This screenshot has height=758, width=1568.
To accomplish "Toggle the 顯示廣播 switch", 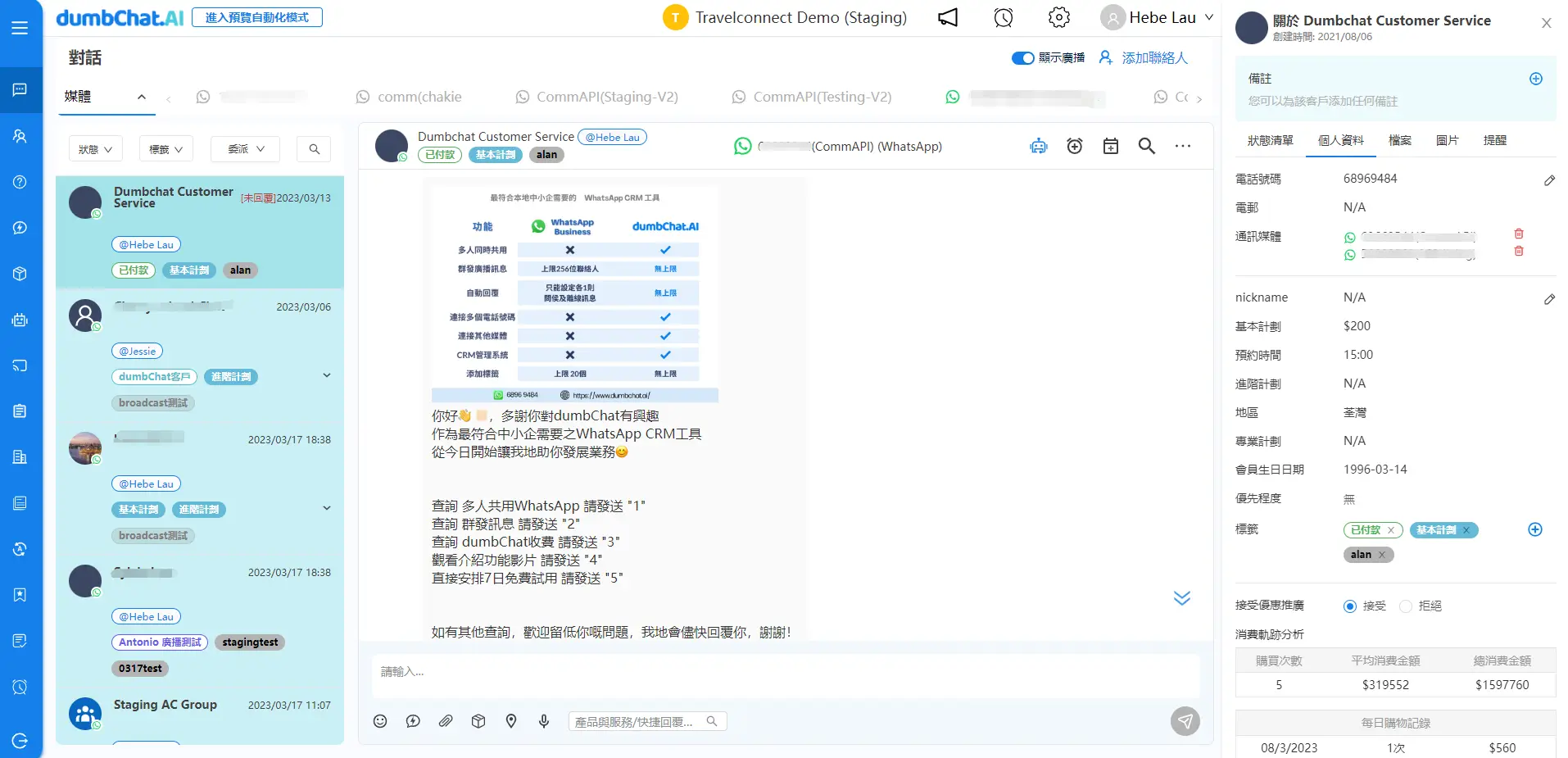I will 1022,58.
